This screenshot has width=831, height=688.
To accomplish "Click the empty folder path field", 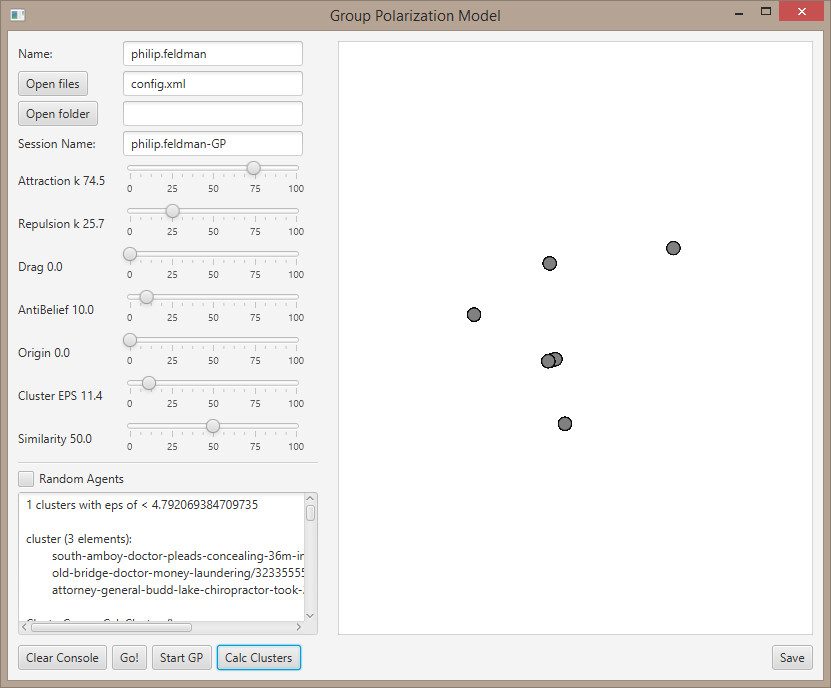I will click(212, 114).
